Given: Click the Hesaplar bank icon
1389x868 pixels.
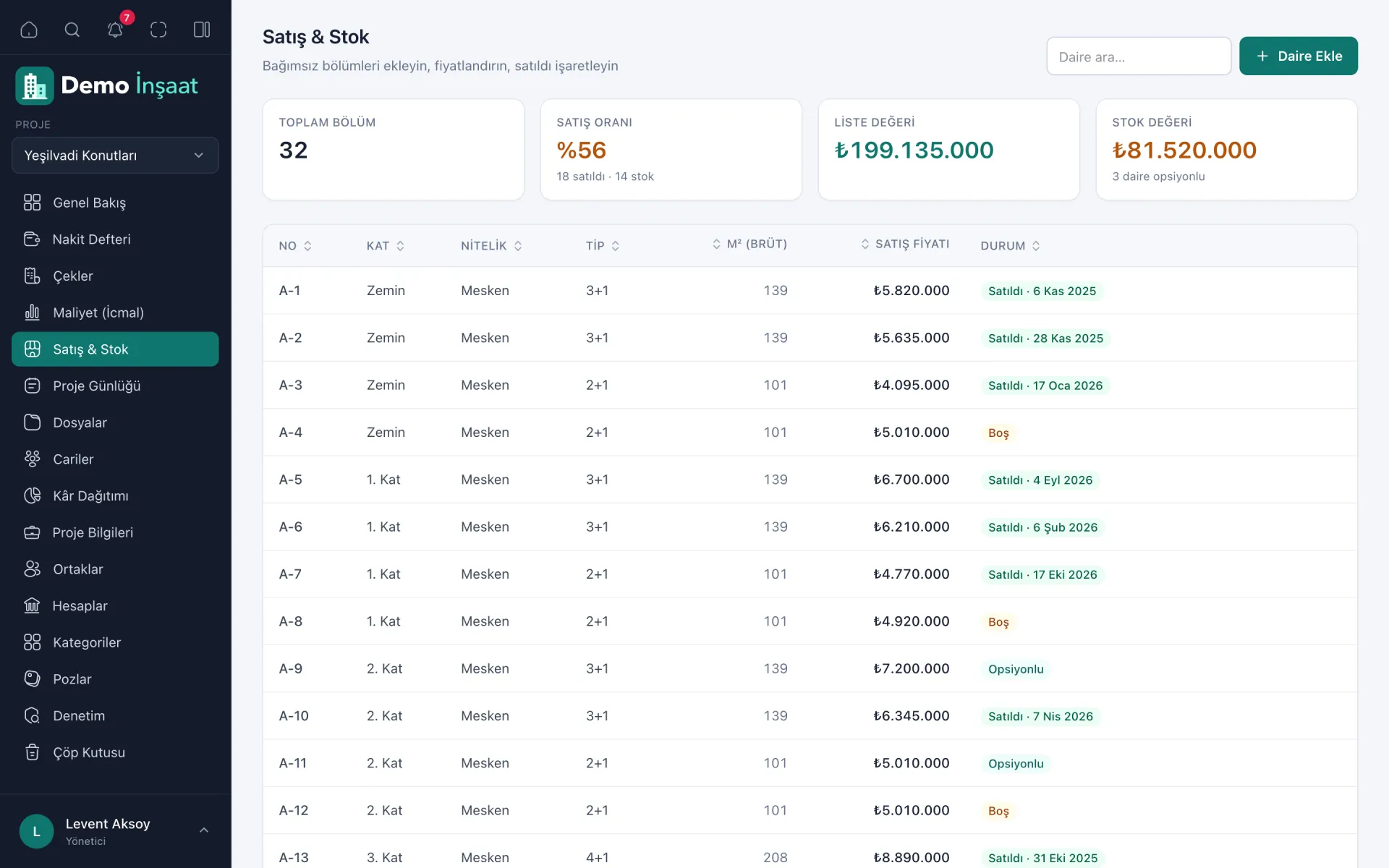Looking at the screenshot, I should pyautogui.click(x=32, y=605).
